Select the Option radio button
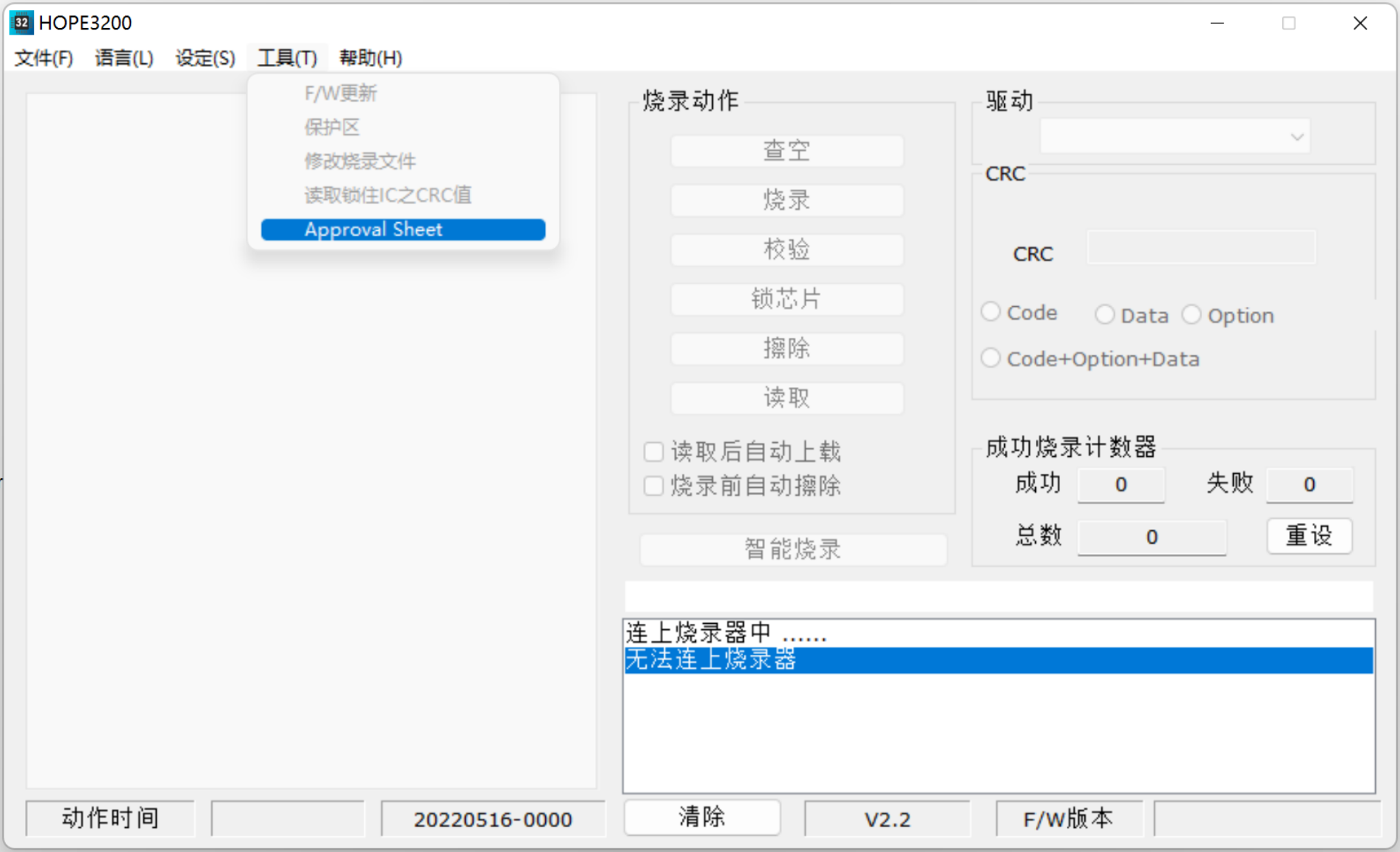Image resolution: width=1400 pixels, height=852 pixels. 1191,315
